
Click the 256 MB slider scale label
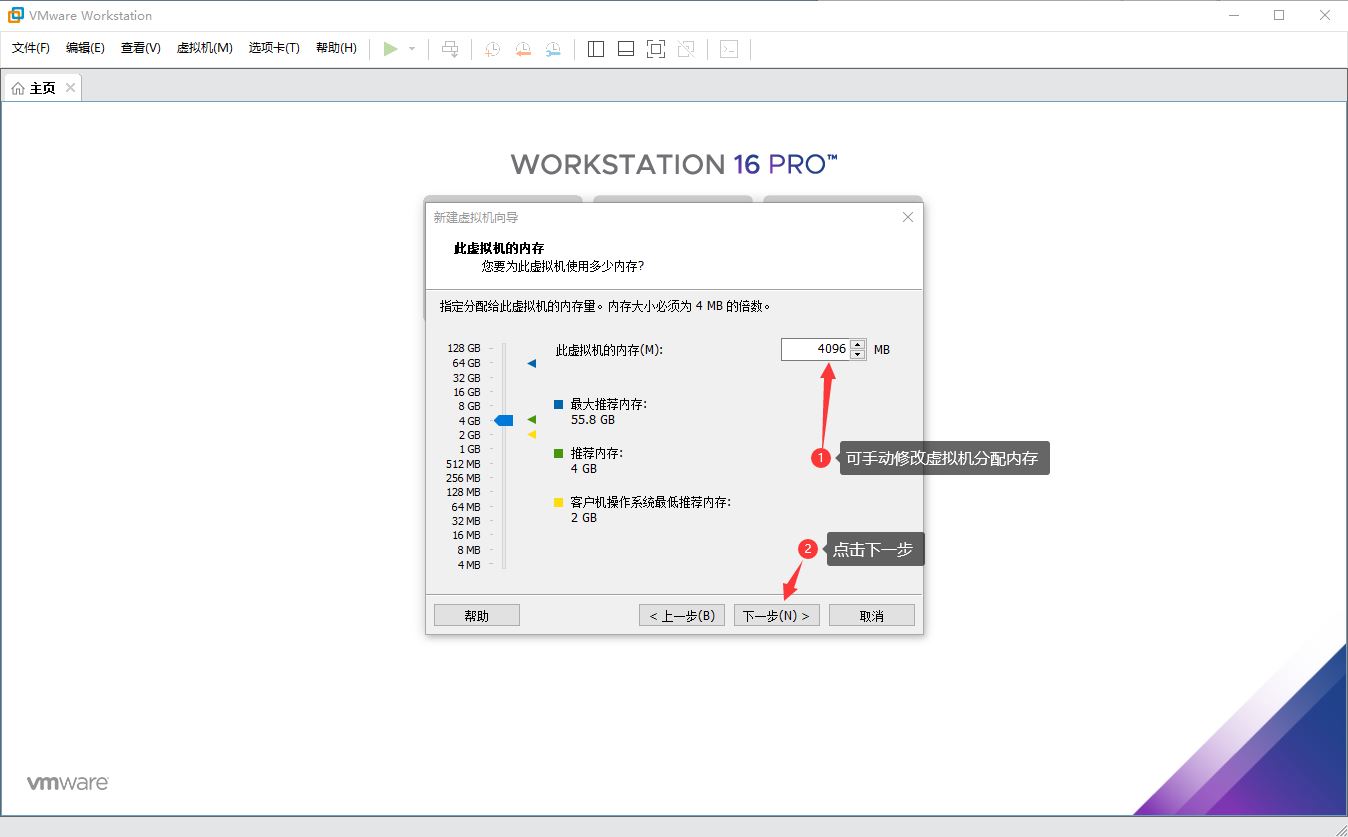pyautogui.click(x=464, y=478)
